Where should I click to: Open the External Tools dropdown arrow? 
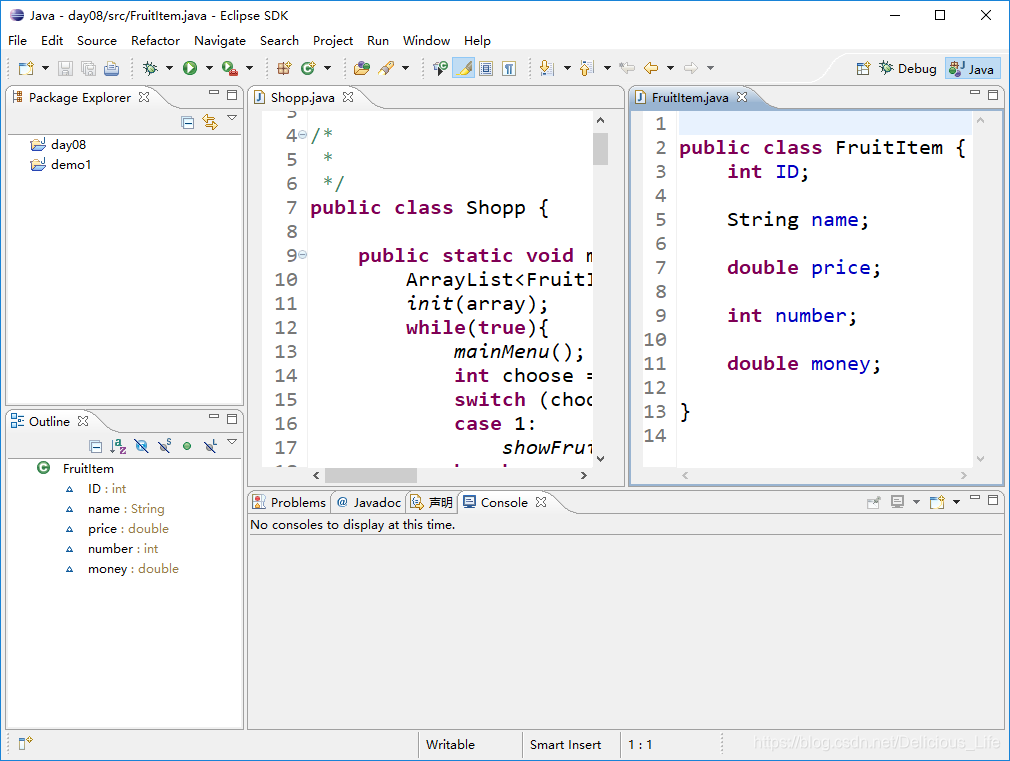(249, 68)
